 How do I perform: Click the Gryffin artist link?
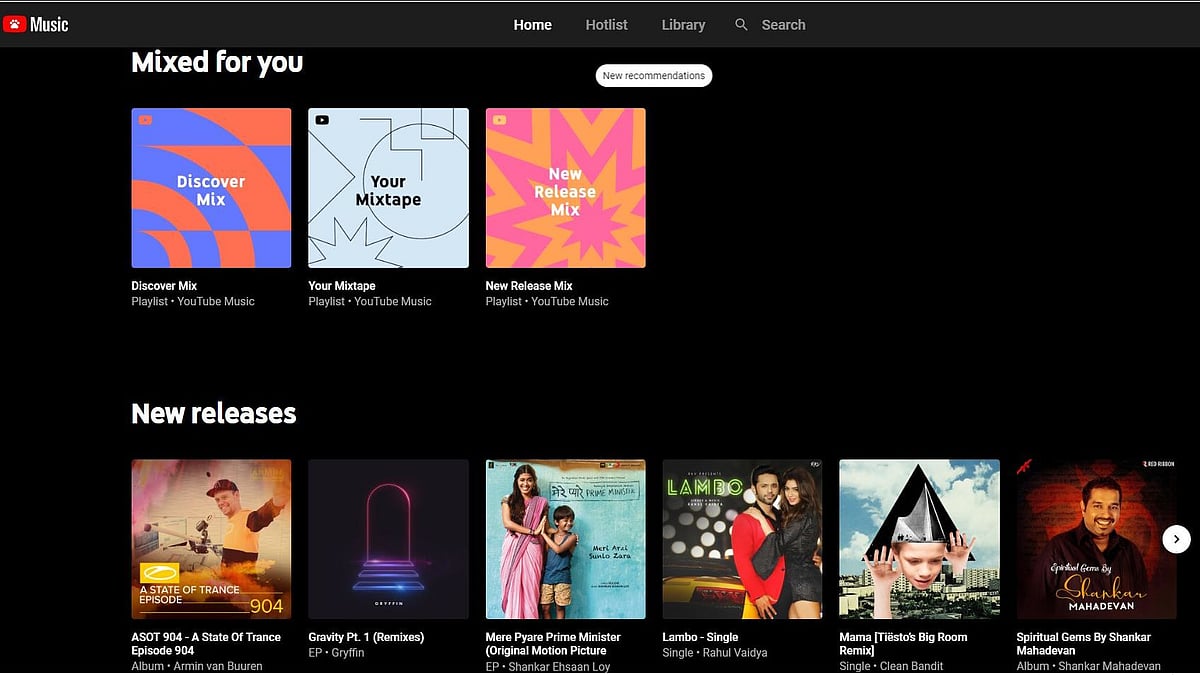[347, 653]
